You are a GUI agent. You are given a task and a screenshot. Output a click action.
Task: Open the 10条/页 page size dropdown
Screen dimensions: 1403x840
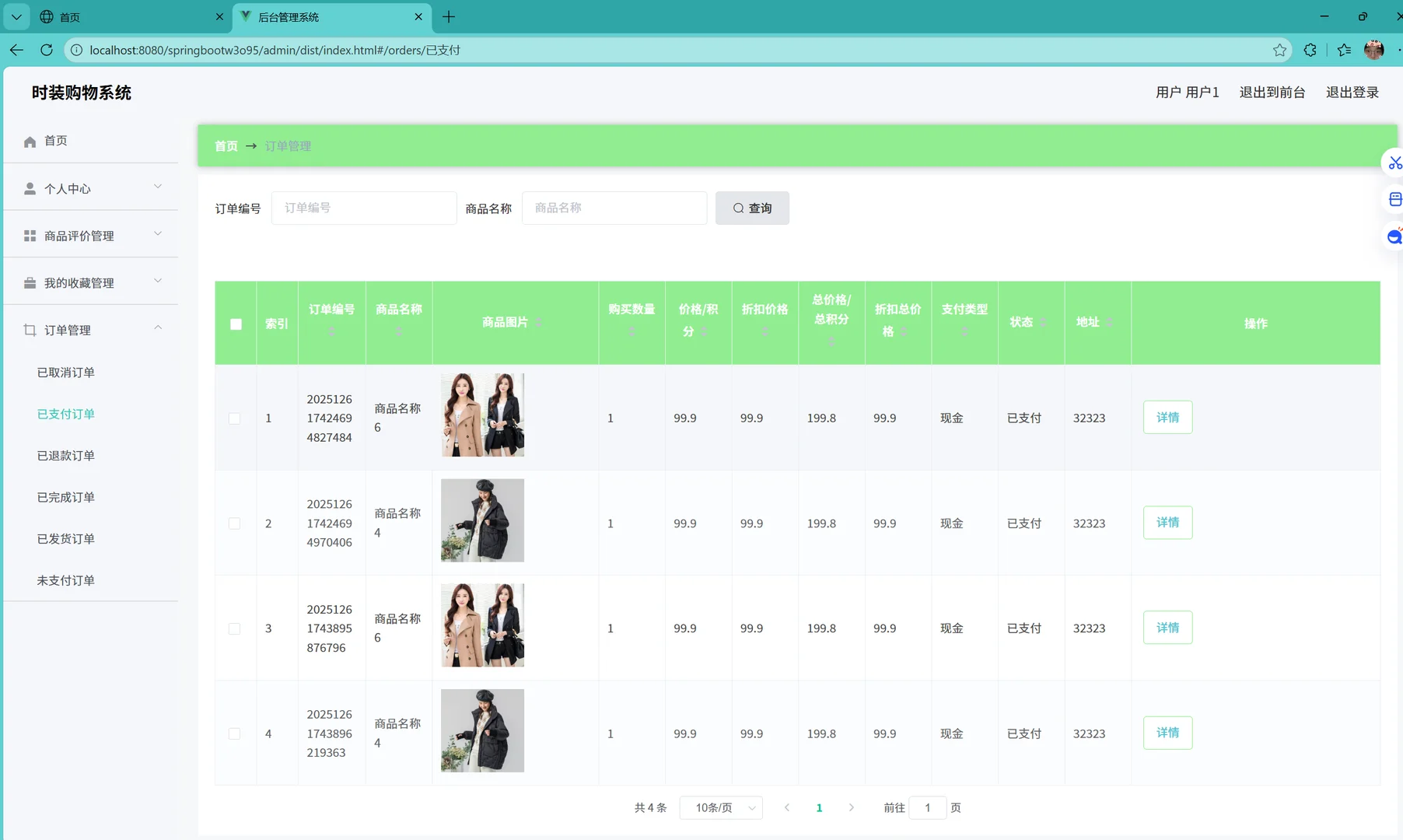pos(721,807)
